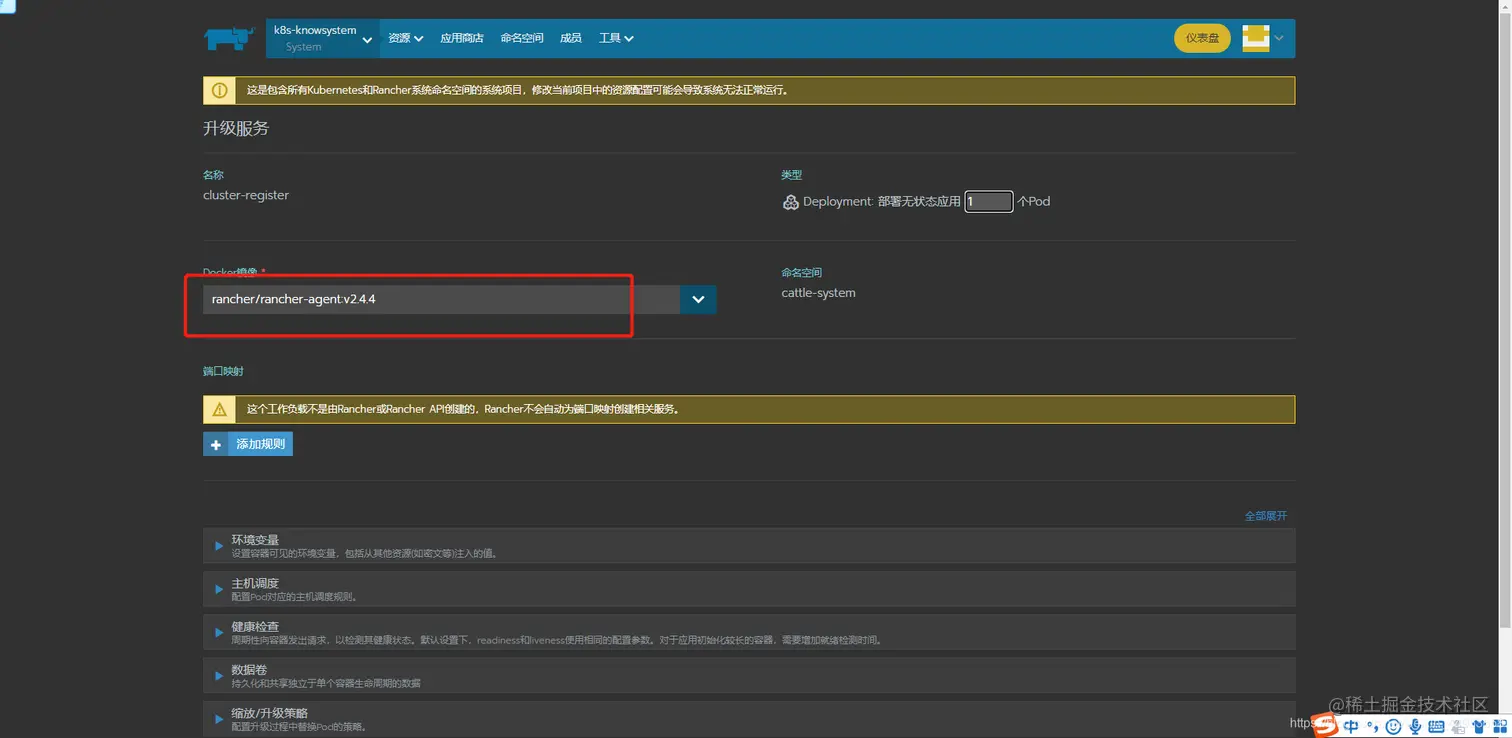Open the 成员 menu item
The image size is (1512, 738).
click(571, 38)
